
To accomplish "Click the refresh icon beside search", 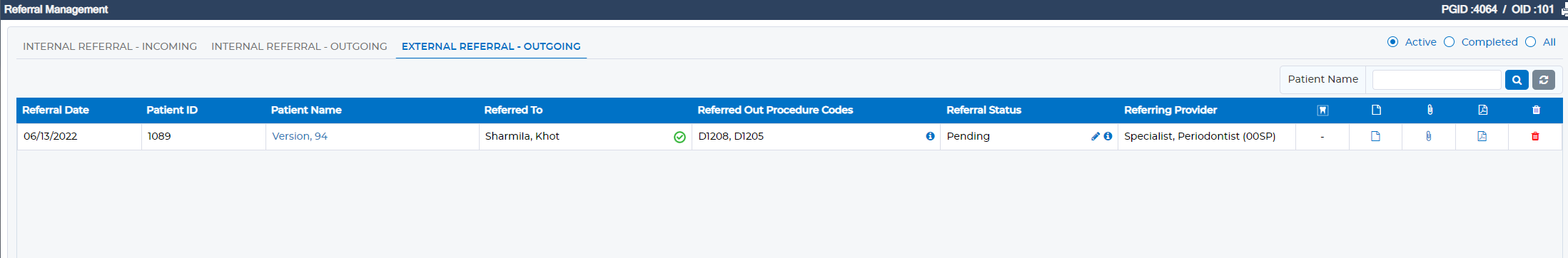I will tap(1544, 80).
